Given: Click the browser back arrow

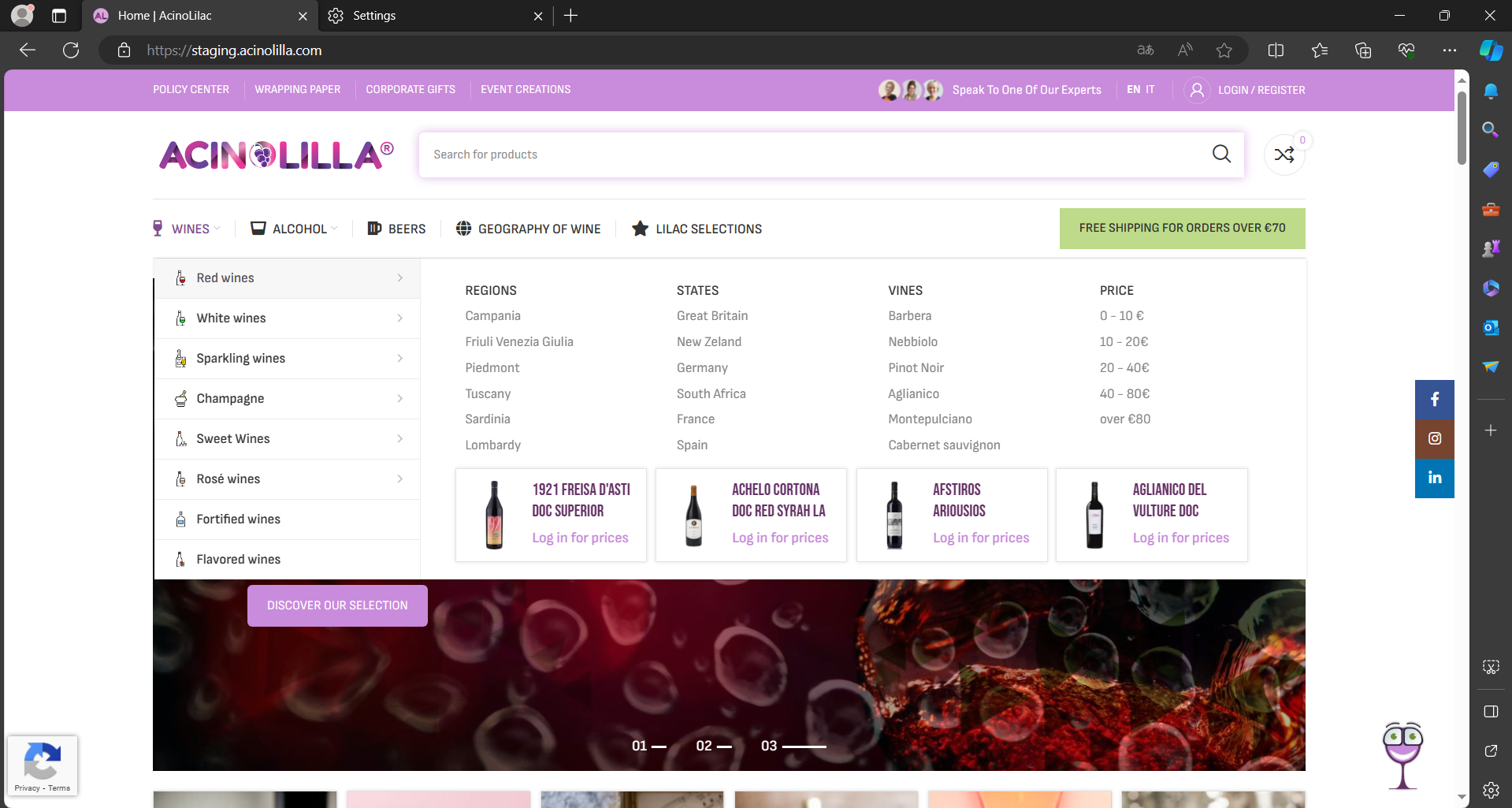Looking at the screenshot, I should tap(28, 50).
